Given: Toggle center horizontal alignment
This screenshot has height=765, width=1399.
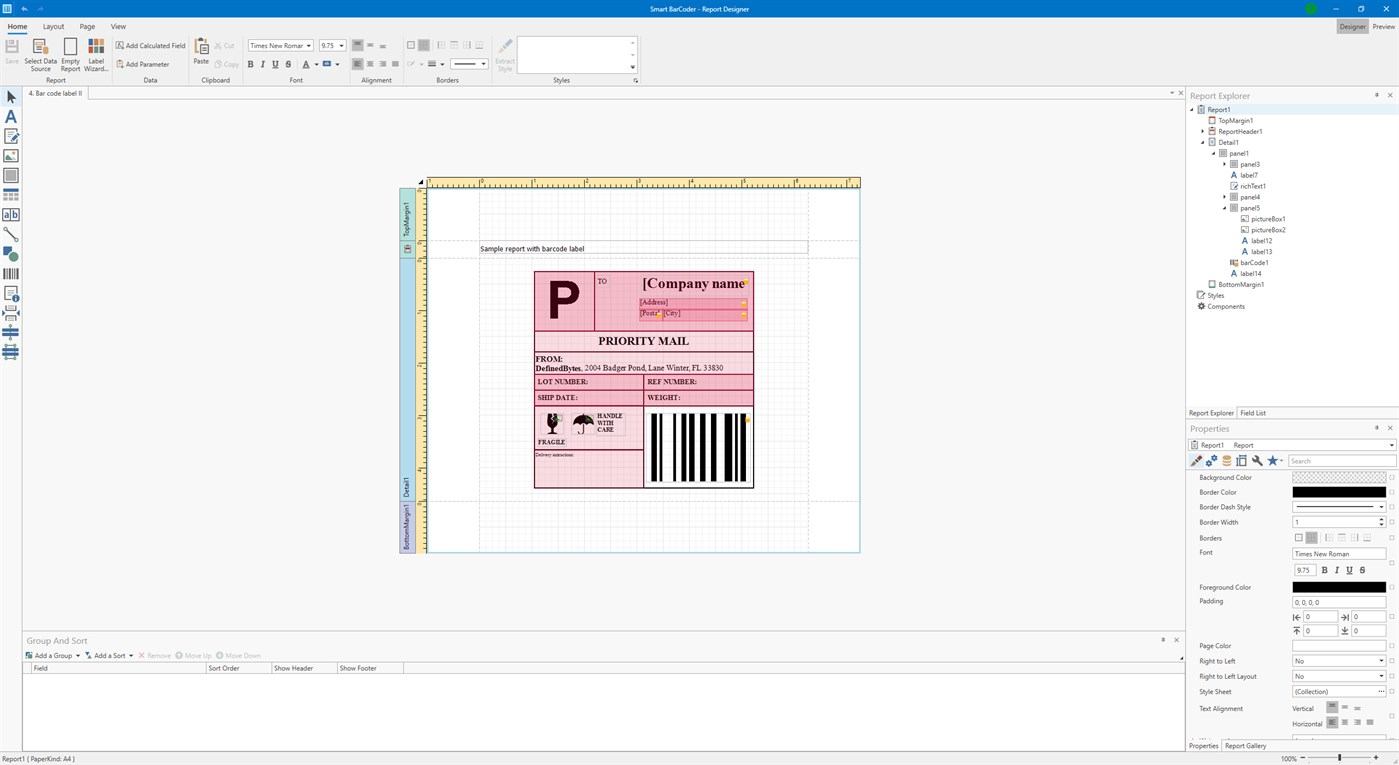Looking at the screenshot, I should [370, 63].
